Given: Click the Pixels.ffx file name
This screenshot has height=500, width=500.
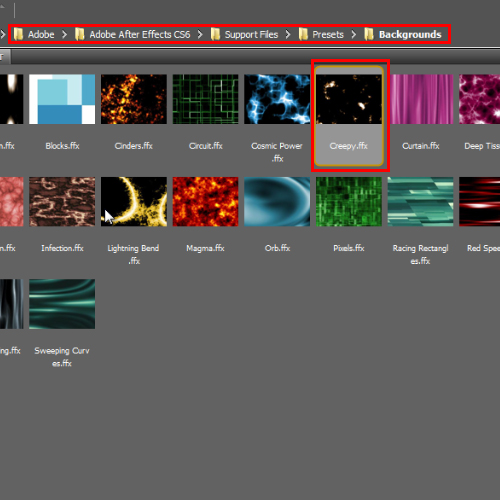Looking at the screenshot, I should coord(349,248).
